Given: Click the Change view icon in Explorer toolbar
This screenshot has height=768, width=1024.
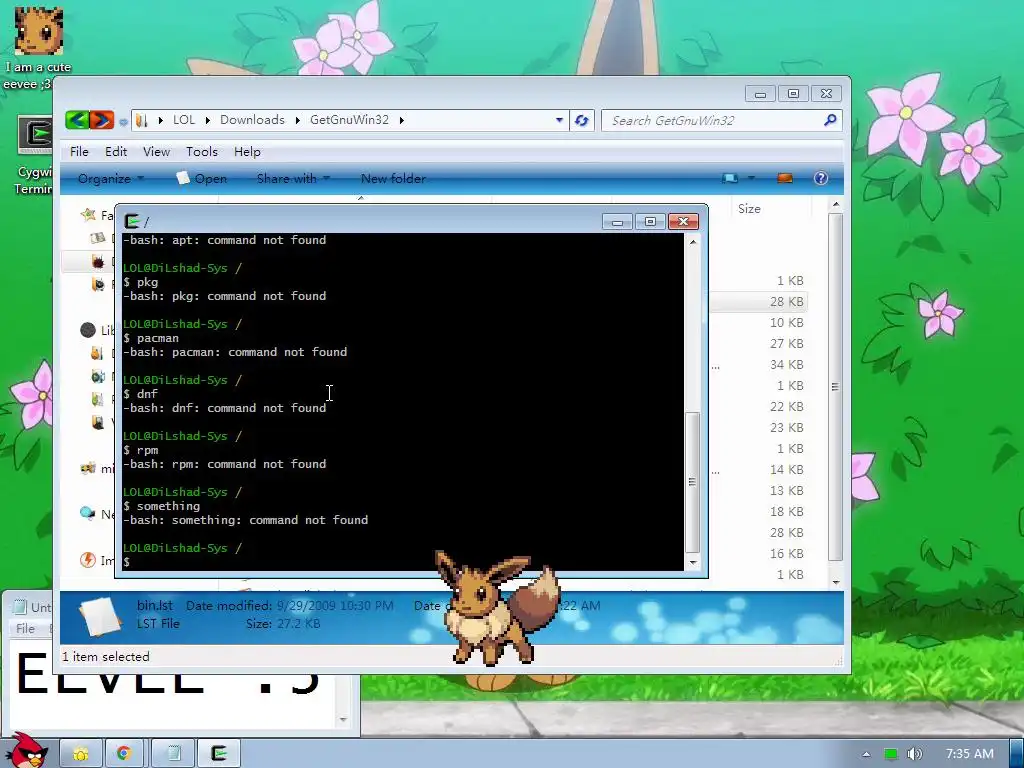Looking at the screenshot, I should click(x=730, y=178).
